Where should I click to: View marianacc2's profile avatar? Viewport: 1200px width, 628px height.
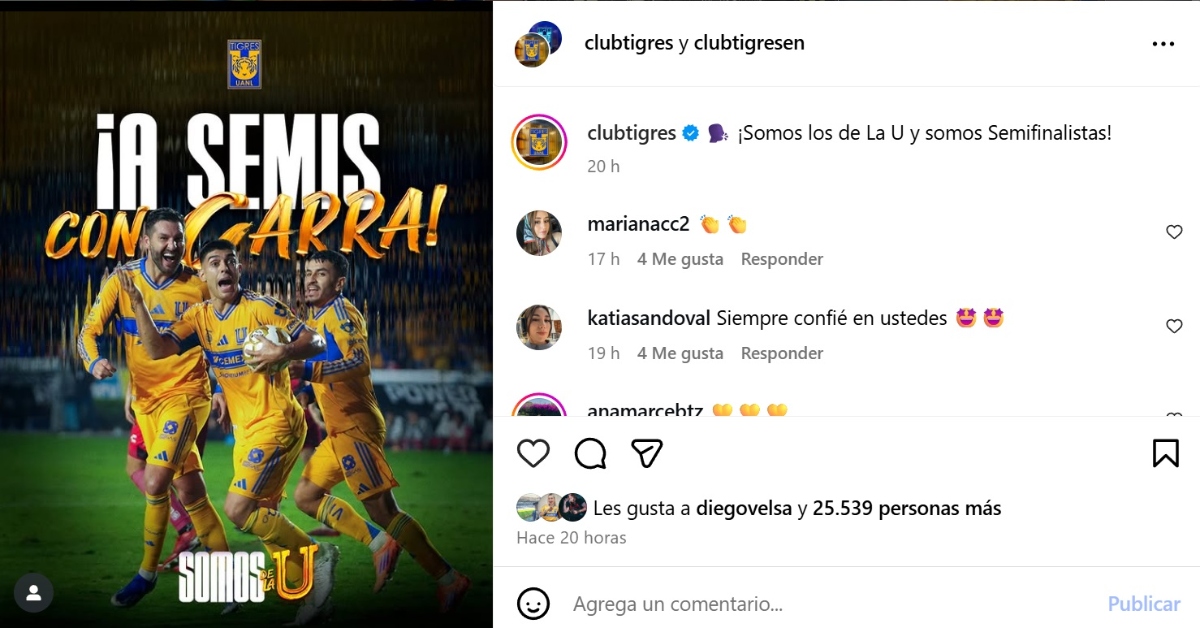tap(539, 233)
